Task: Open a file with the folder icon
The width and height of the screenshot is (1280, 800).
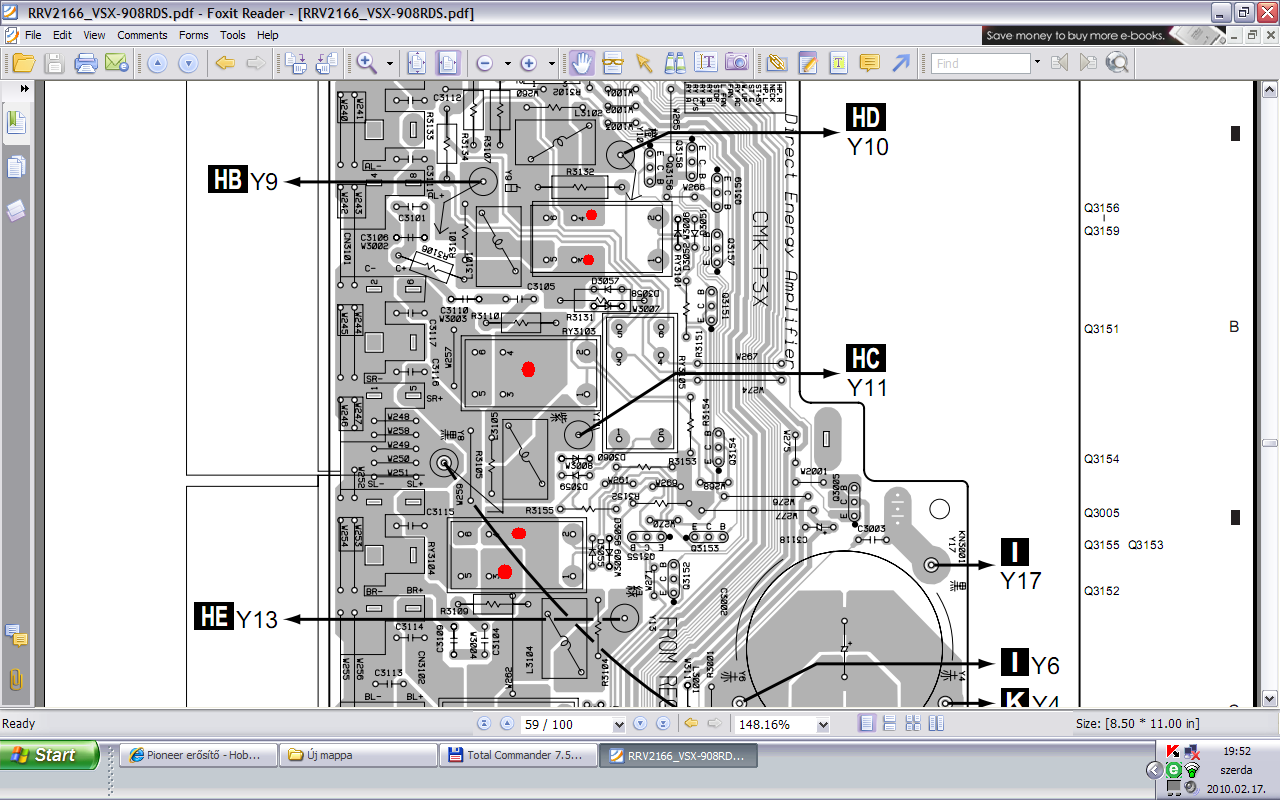Action: click(x=23, y=63)
